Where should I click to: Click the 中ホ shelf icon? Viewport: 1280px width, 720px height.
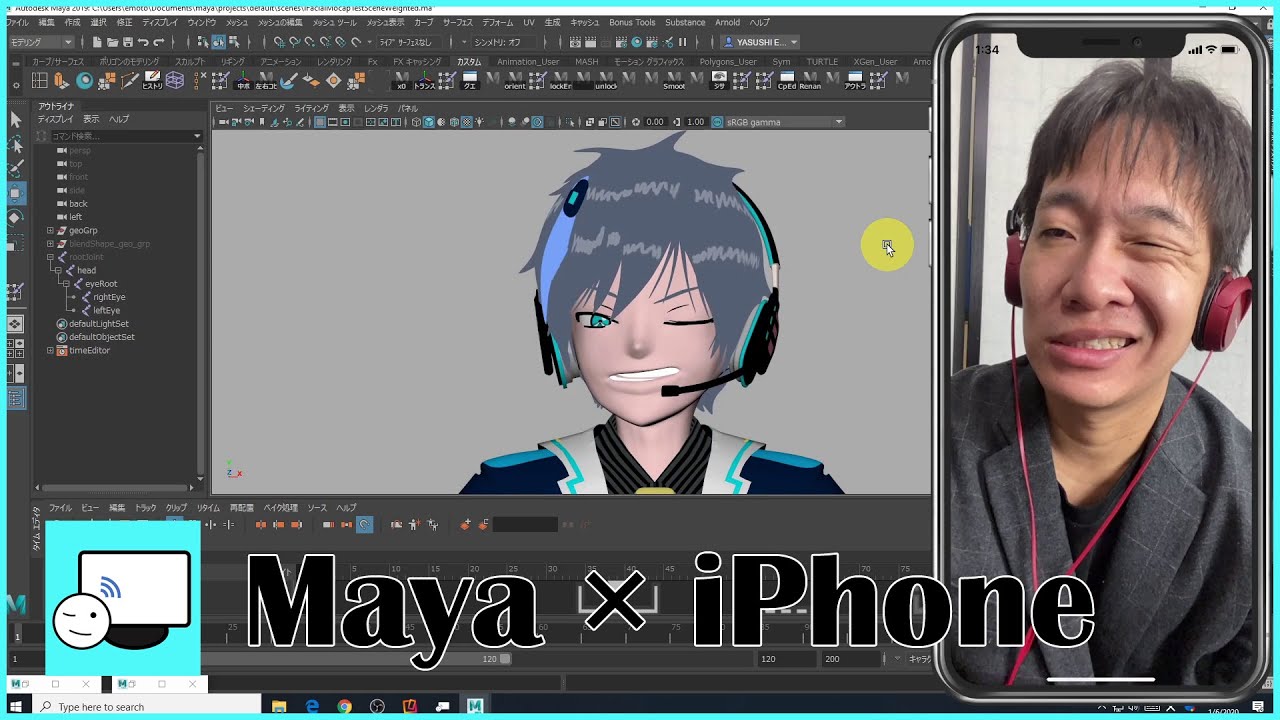[x=243, y=80]
